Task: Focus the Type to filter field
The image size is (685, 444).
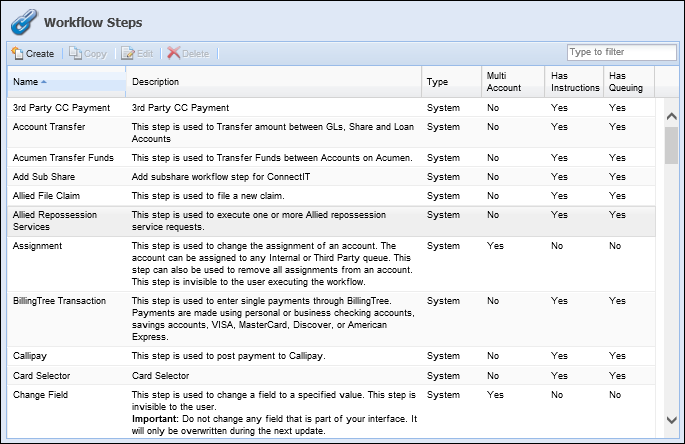Action: pyautogui.click(x=622, y=52)
